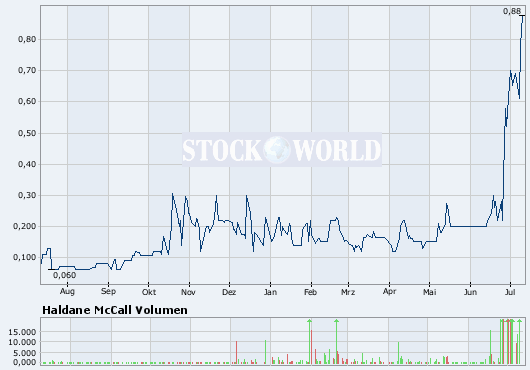Click the Nov month label
Viewport: 530px width, 370px height.
[x=188, y=292]
